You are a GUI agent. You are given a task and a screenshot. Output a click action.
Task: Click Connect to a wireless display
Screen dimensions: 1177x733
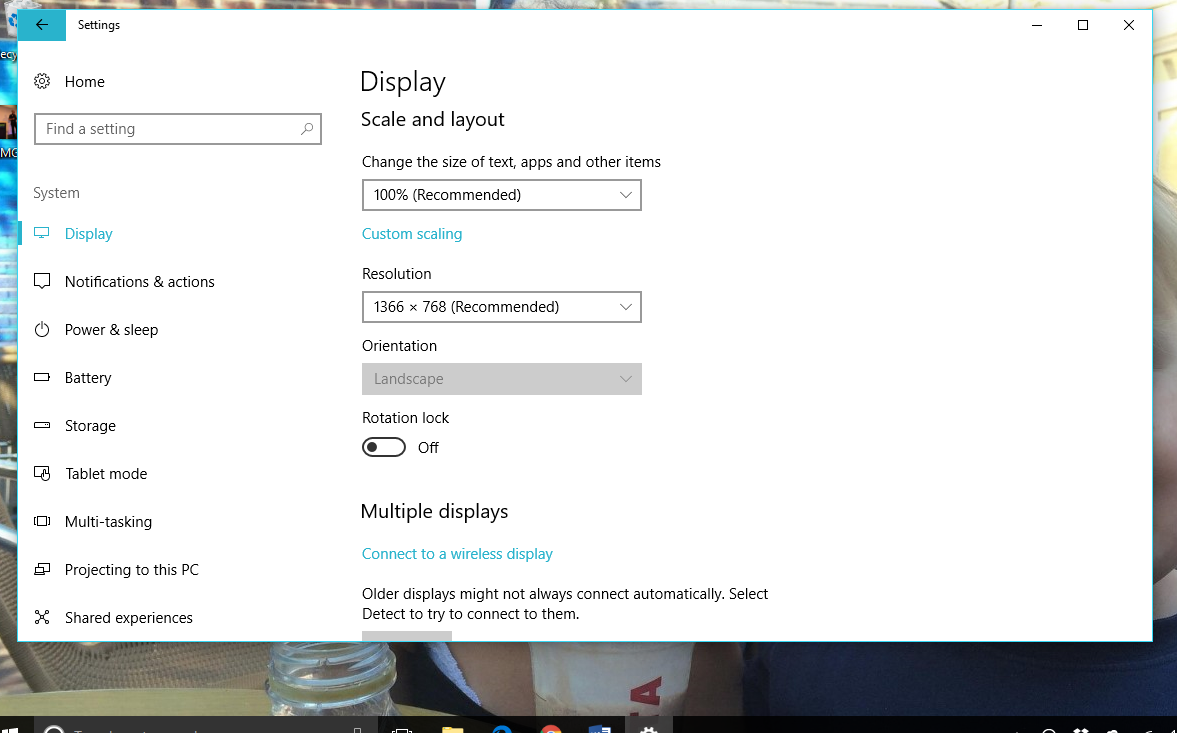coord(457,553)
